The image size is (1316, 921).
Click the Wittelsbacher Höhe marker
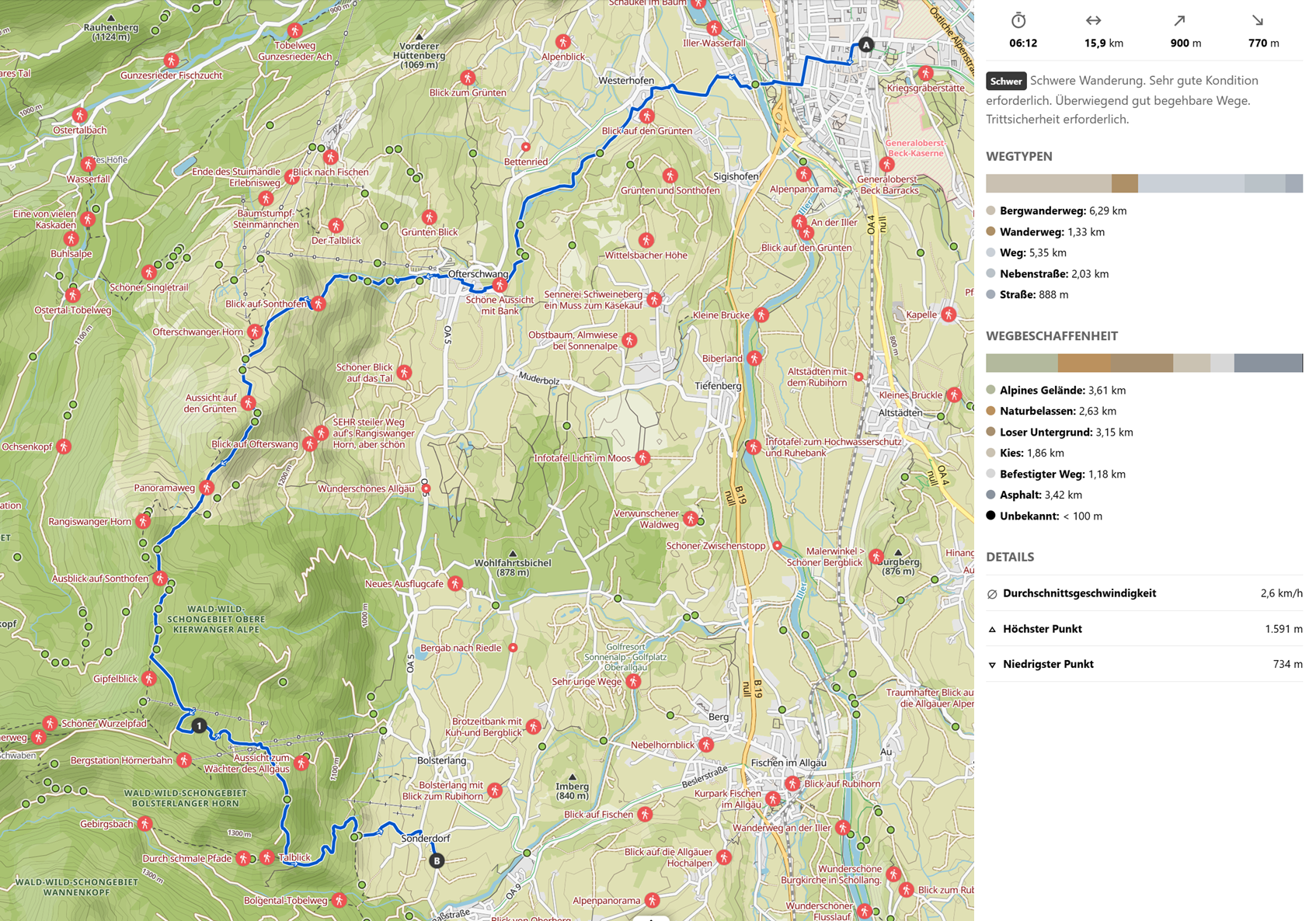point(646,241)
